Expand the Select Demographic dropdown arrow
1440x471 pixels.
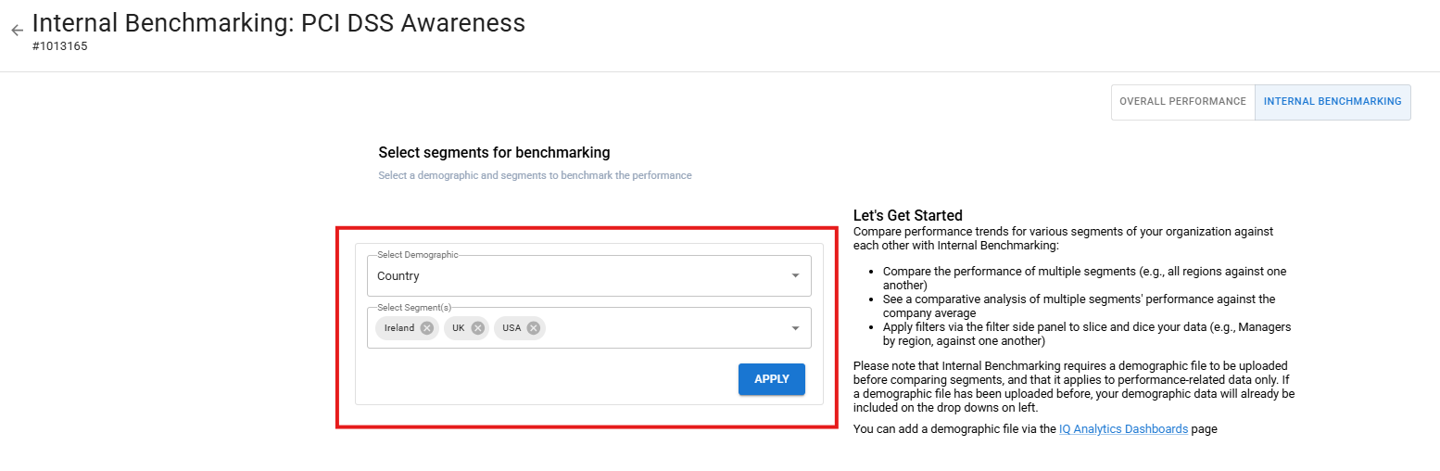795,276
